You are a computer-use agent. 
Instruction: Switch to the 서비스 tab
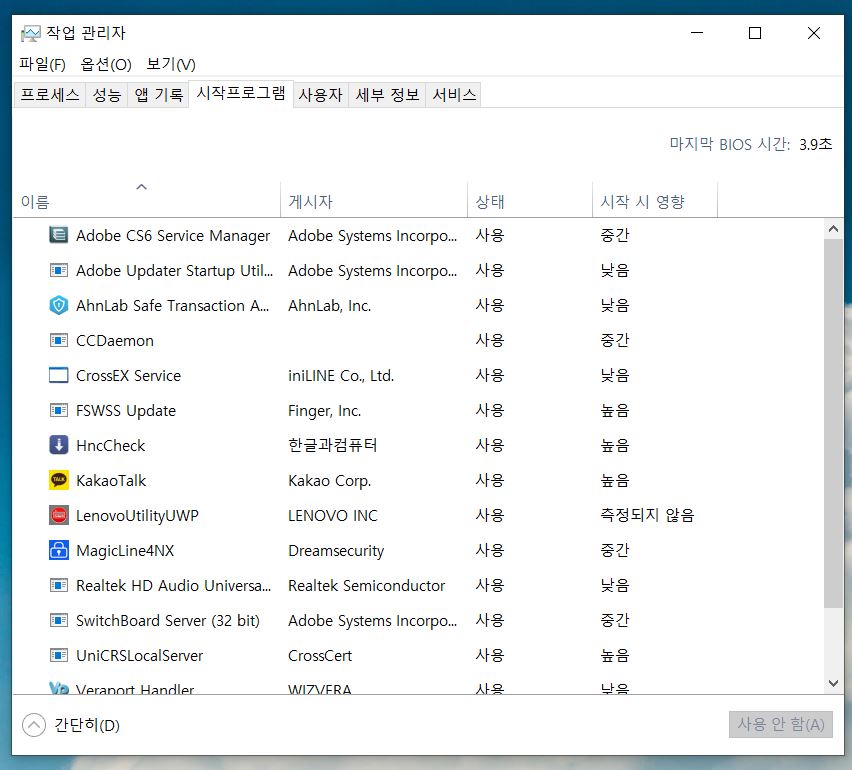tap(454, 95)
